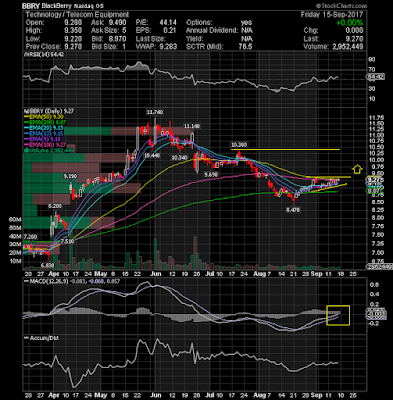Screen dimensions: 393x400
Task: Click the blue EMA(13) legend entry
Action: 45,134
